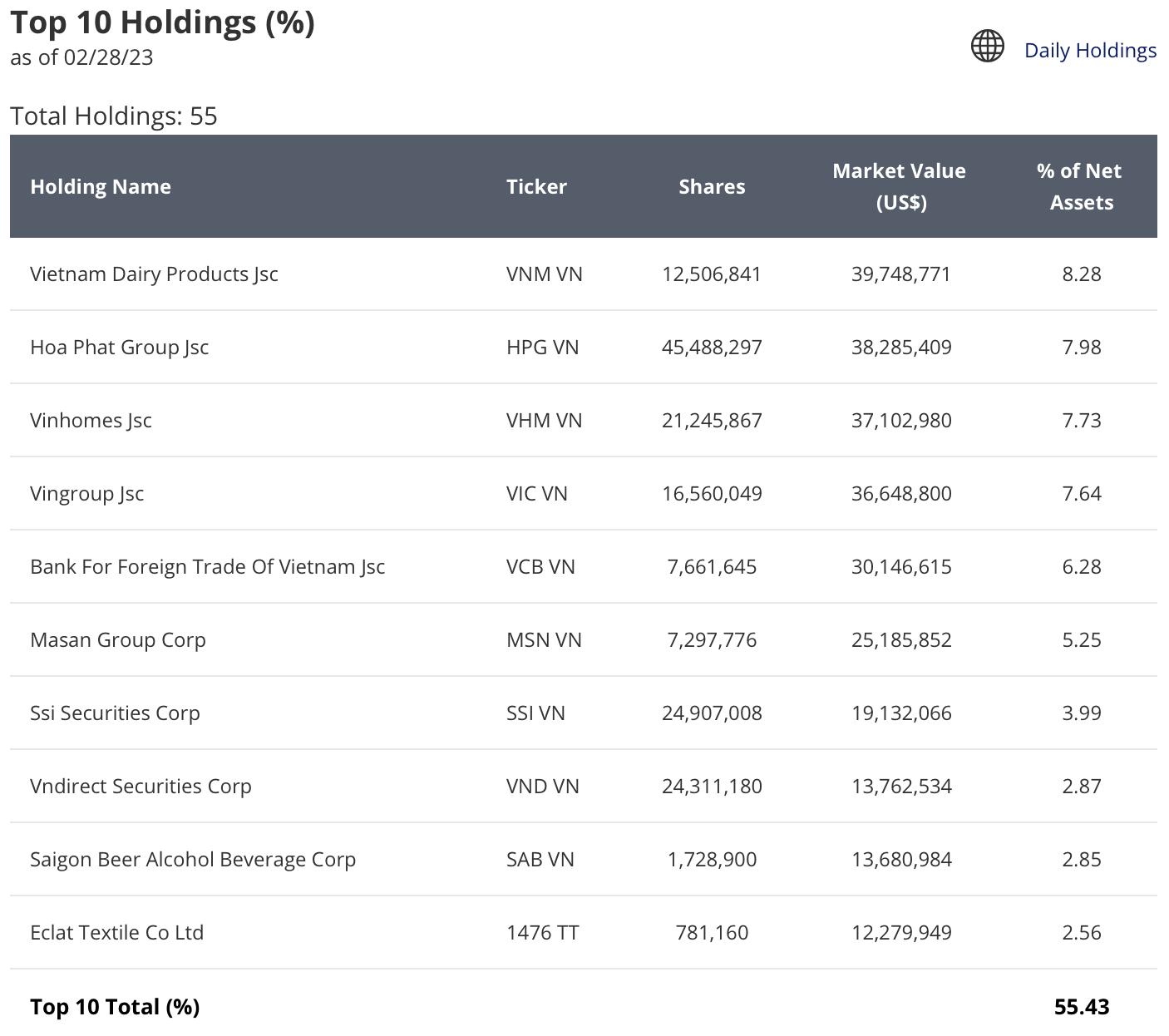Click ticker VHM VN

[x=545, y=420]
